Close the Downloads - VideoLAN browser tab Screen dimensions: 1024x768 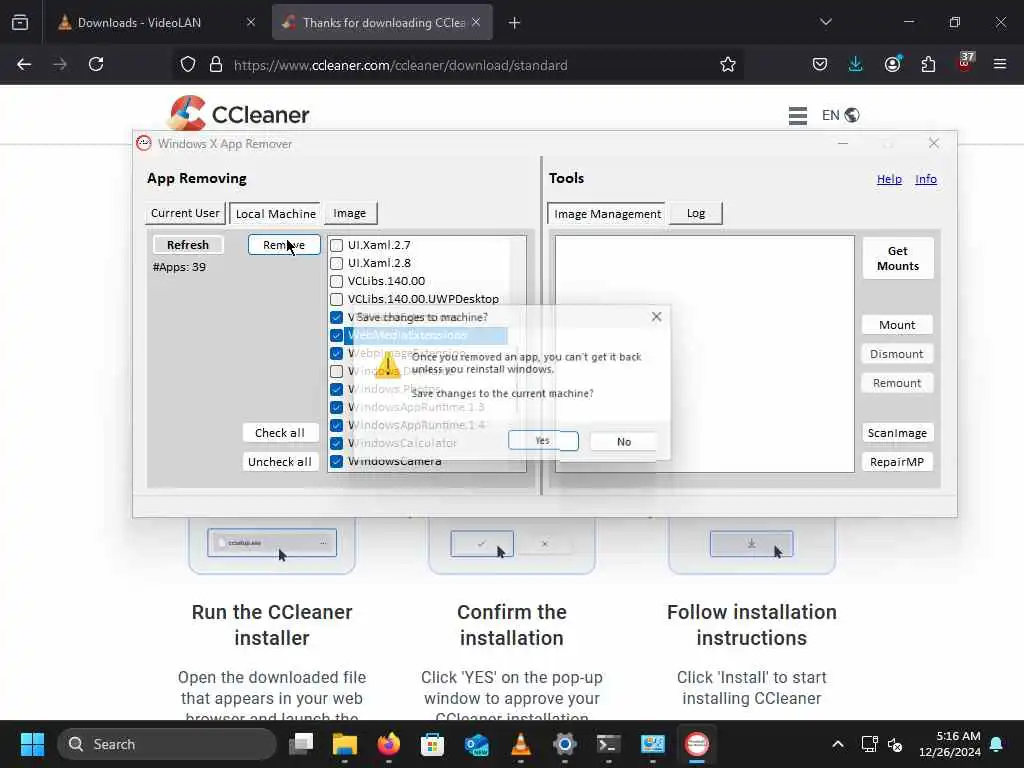[x=251, y=23]
